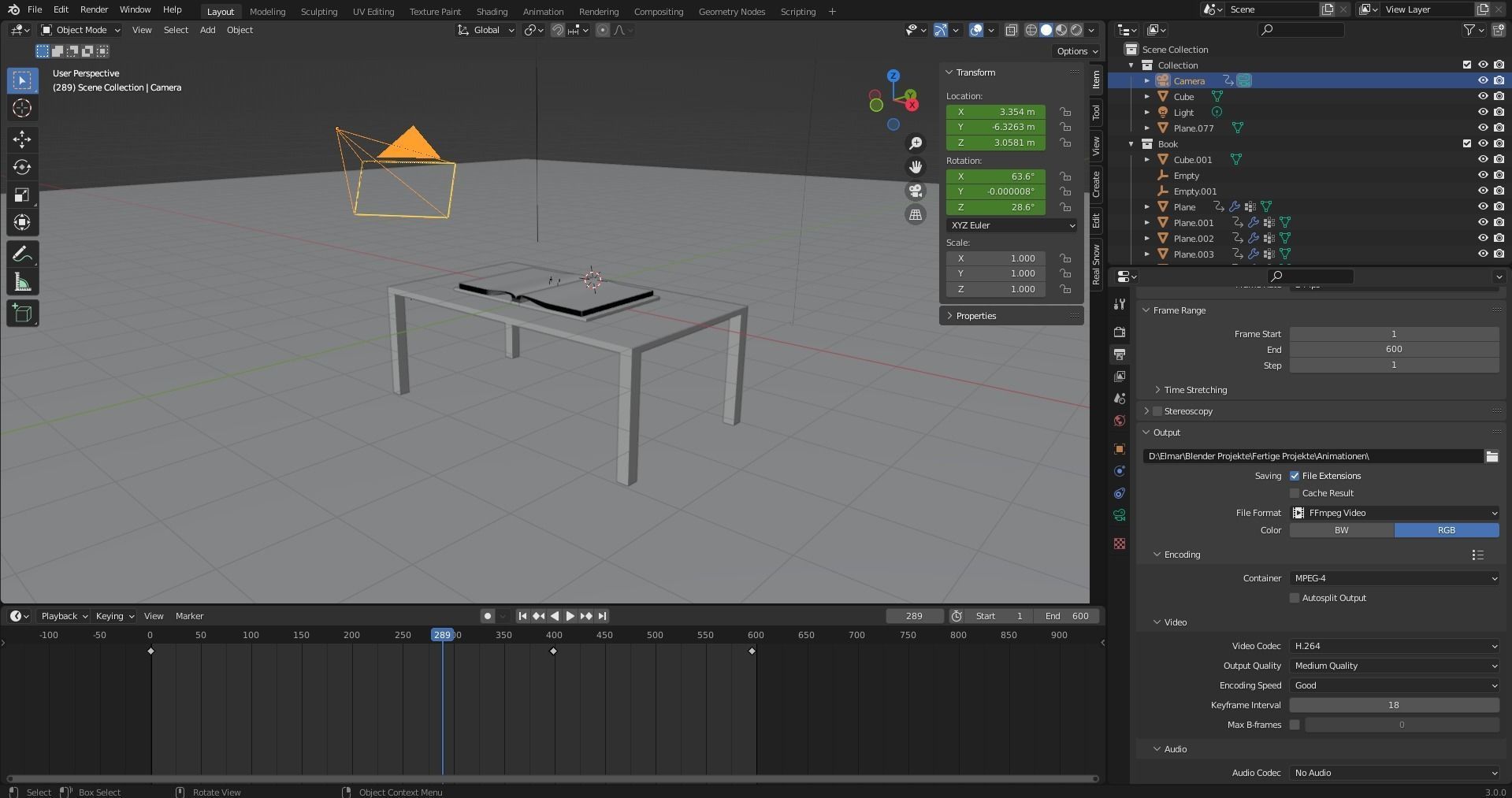The height and width of the screenshot is (798, 1512).
Task: Click the Location Z value field
Action: [x=996, y=143]
